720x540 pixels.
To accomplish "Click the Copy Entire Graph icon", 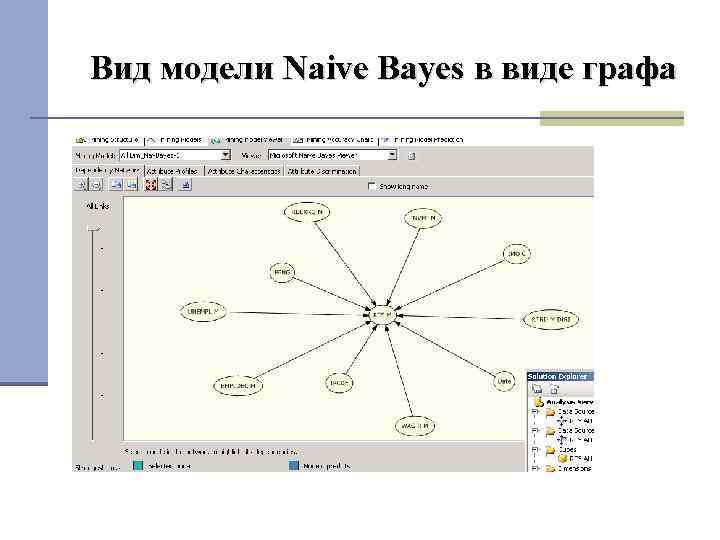I will point(131,185).
